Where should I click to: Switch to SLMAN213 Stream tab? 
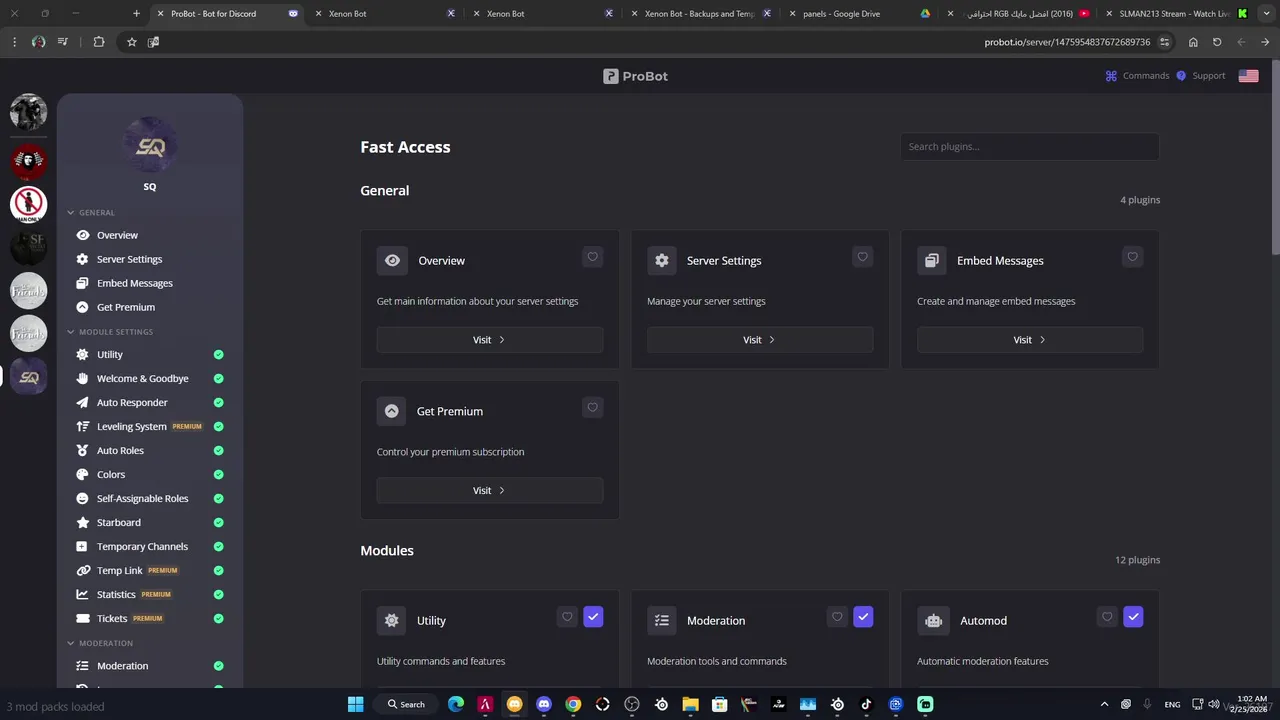pyautogui.click(x=1175, y=14)
